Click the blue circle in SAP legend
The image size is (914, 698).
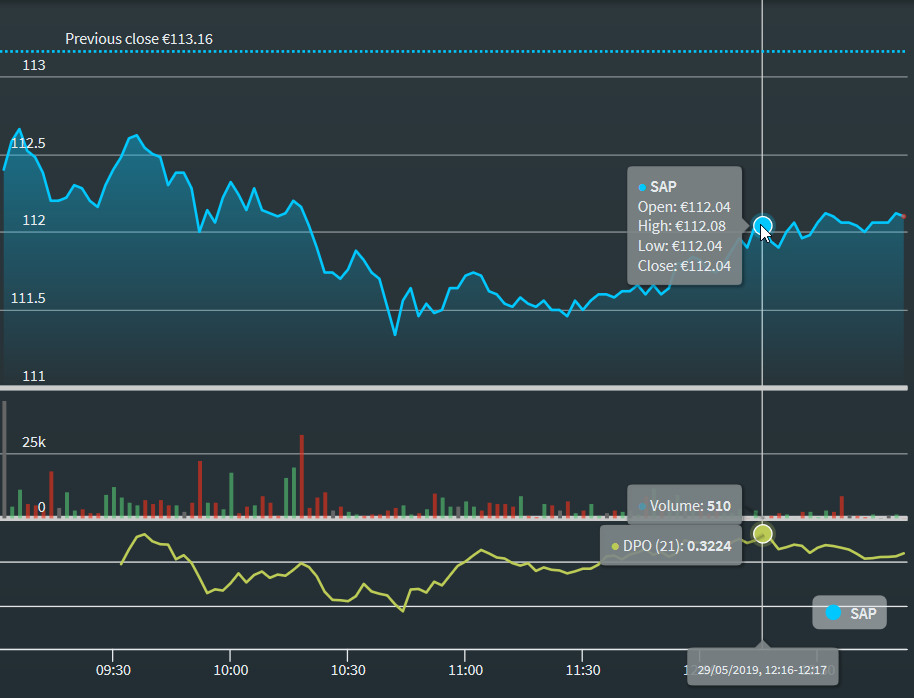coord(832,613)
